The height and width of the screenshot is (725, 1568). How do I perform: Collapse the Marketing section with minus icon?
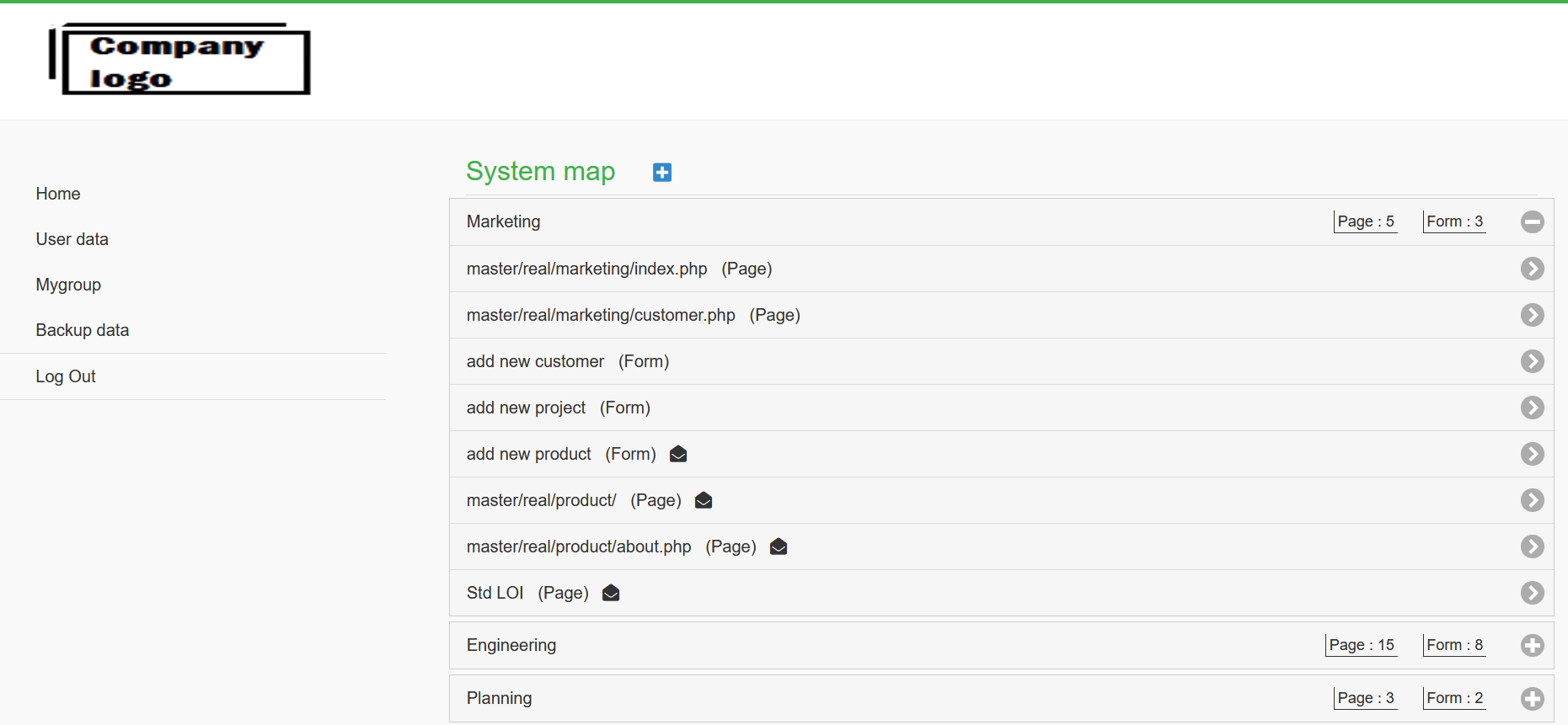[x=1532, y=221]
